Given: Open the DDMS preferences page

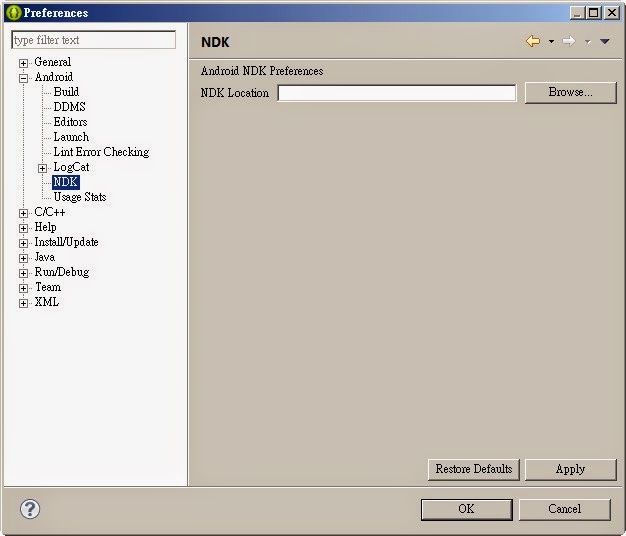Looking at the screenshot, I should tap(69, 107).
